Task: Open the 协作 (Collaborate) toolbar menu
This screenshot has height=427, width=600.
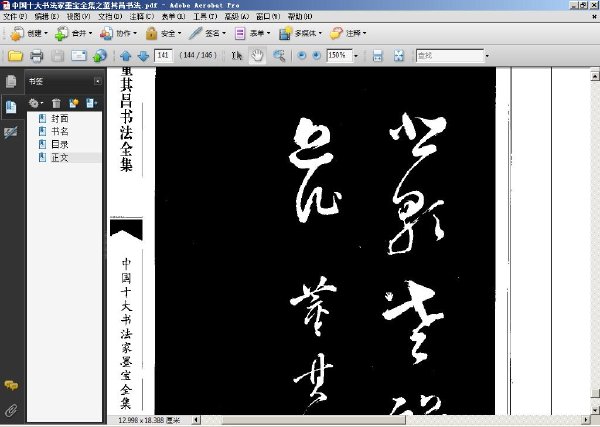Action: [x=118, y=34]
